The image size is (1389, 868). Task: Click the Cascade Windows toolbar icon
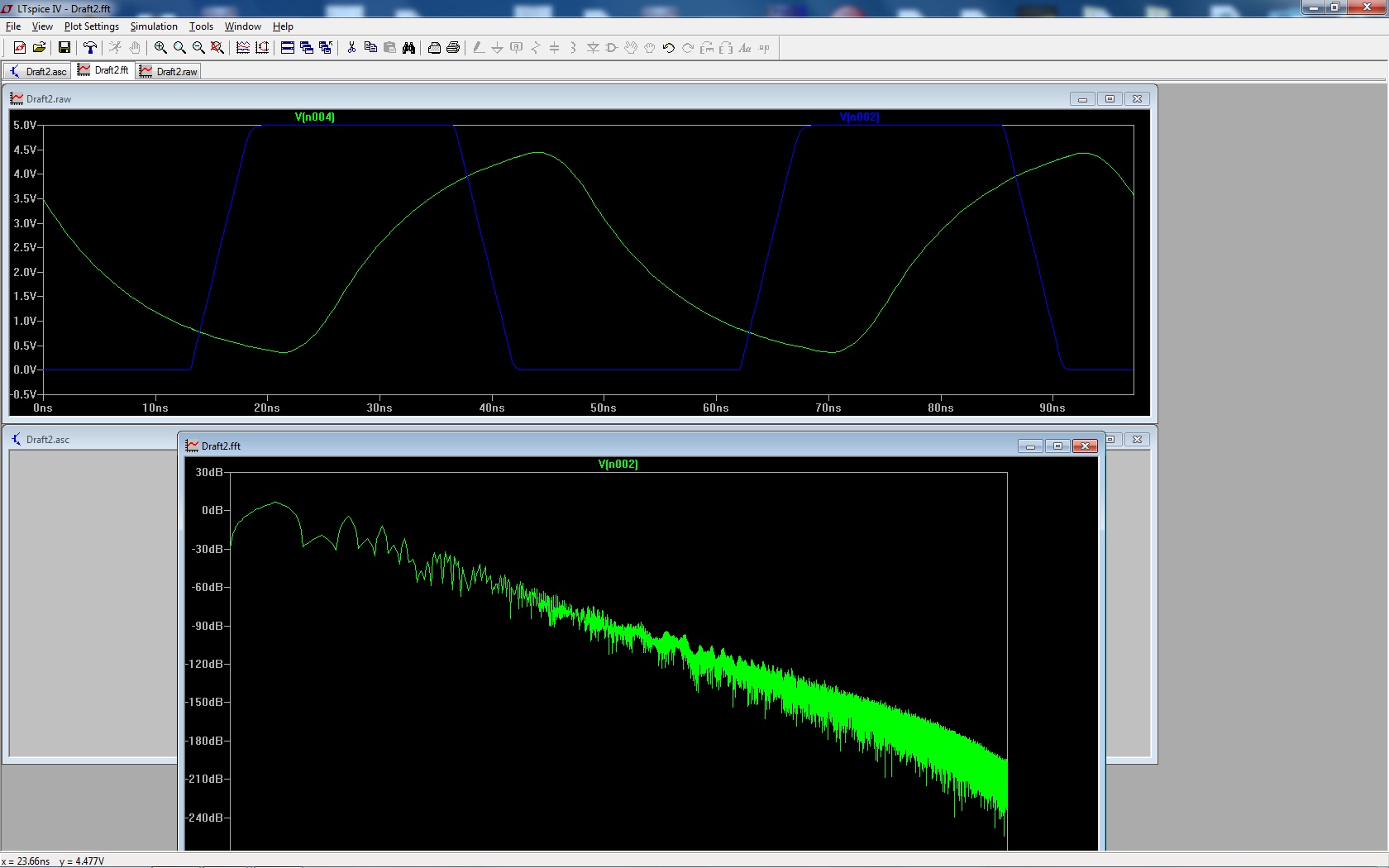[x=307, y=48]
